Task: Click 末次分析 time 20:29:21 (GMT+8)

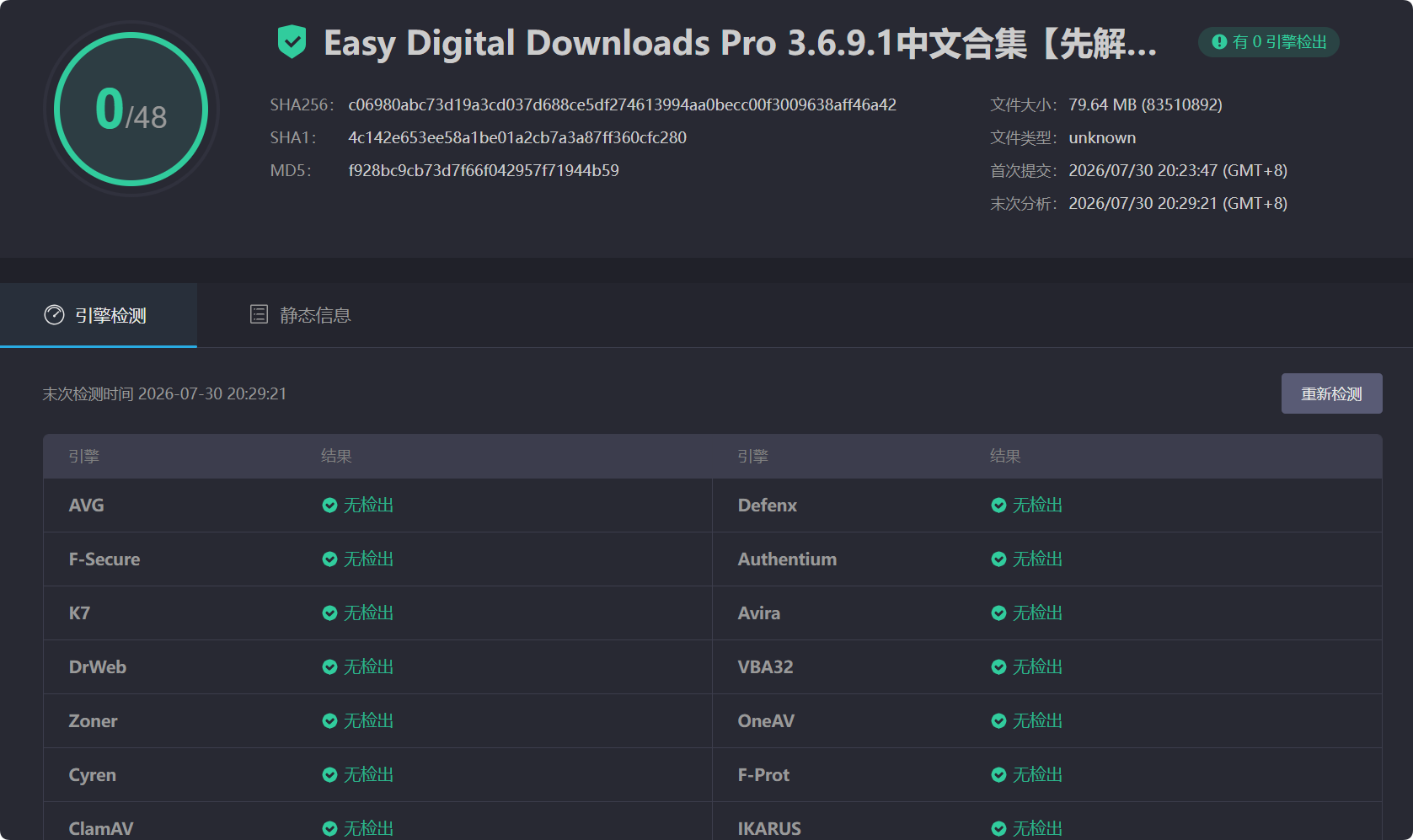Action: click(1178, 203)
